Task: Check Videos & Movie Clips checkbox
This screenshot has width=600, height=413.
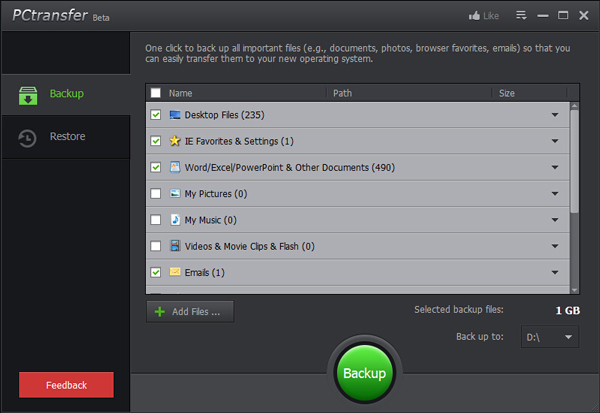Action: pos(156,246)
